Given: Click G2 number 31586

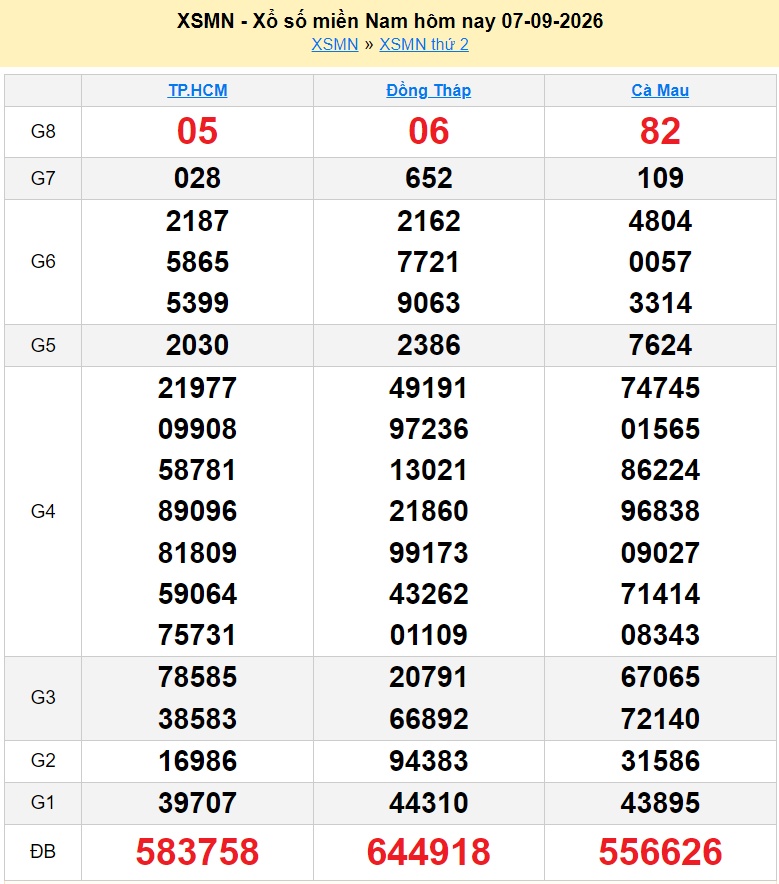Looking at the screenshot, I should pos(660,761).
